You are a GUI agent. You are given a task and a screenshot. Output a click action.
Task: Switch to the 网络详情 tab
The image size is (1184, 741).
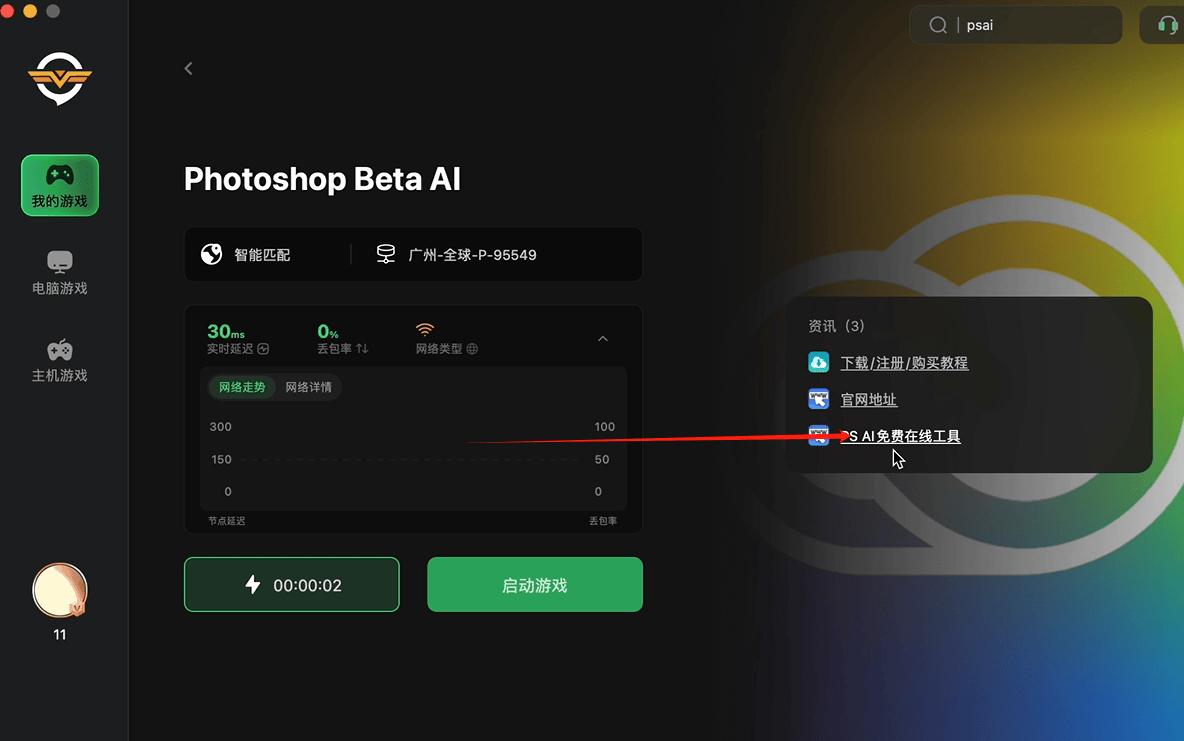click(x=310, y=385)
